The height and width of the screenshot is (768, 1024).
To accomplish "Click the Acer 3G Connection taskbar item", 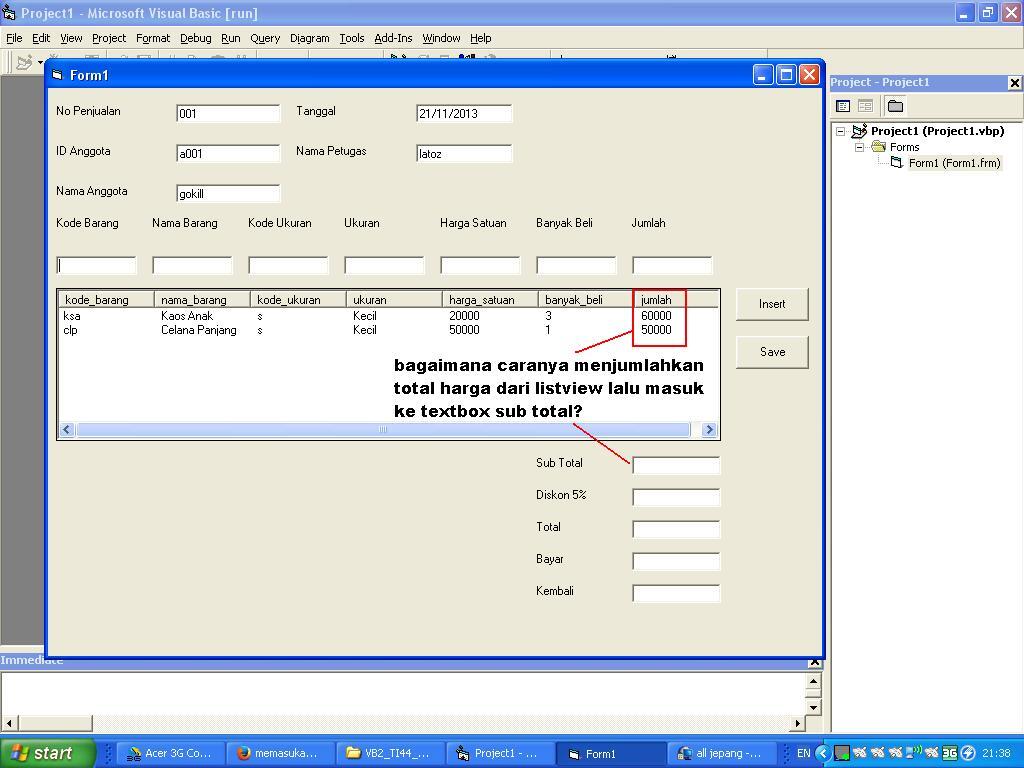I will coord(169,753).
